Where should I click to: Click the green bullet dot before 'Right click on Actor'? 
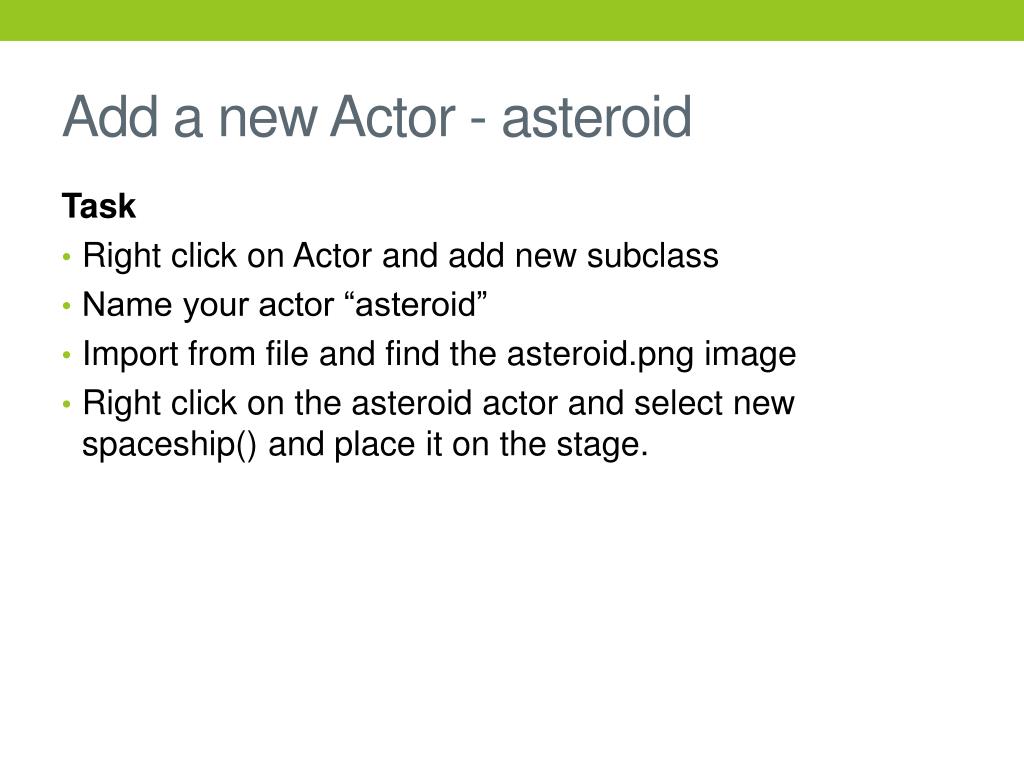66,257
